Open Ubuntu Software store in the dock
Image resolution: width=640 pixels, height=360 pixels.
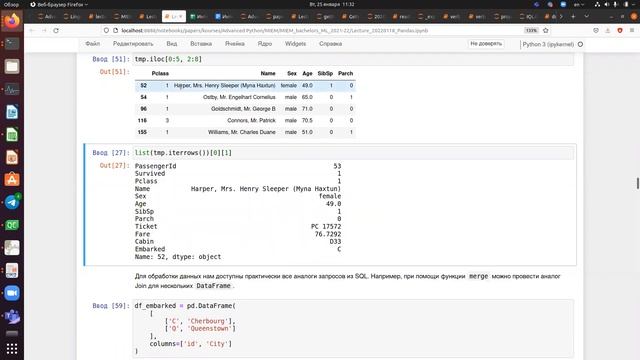12,180
